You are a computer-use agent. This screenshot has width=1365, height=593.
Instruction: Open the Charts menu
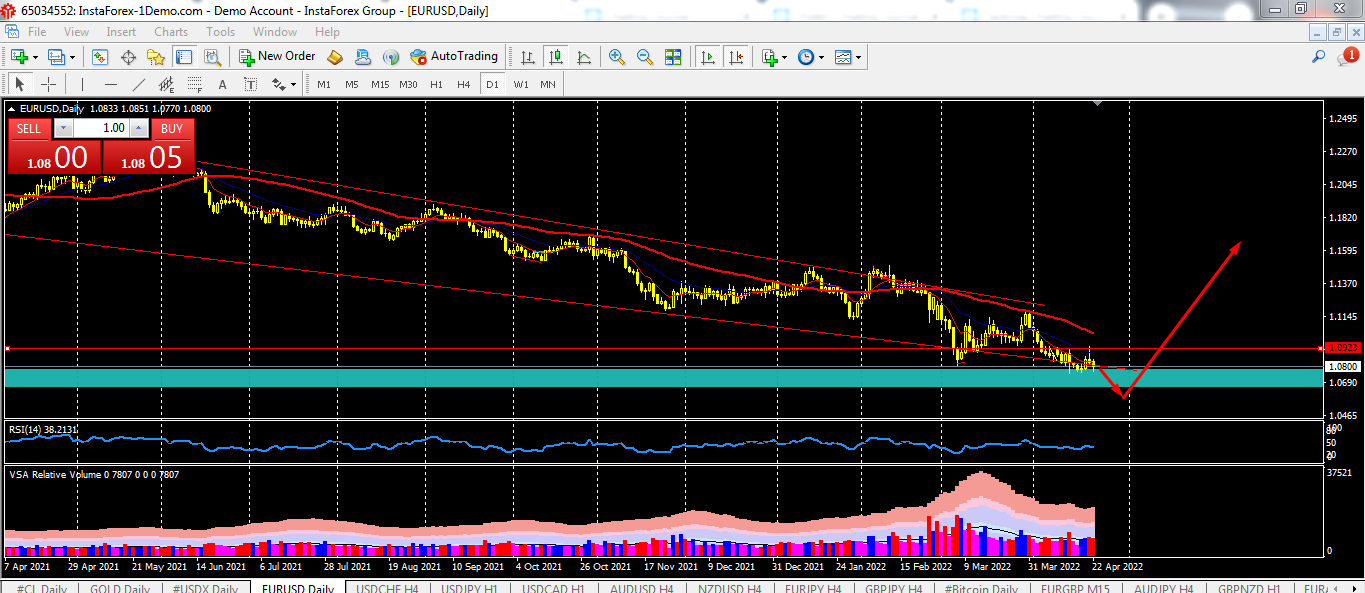[x=171, y=32]
